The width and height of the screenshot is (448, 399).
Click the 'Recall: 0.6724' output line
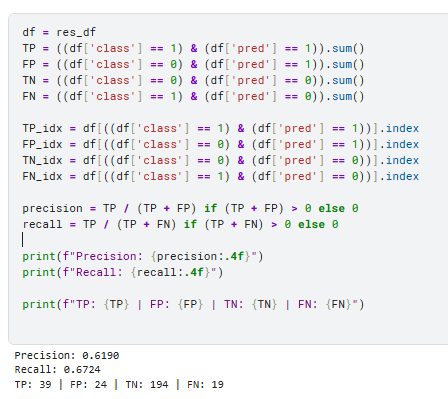point(57,369)
